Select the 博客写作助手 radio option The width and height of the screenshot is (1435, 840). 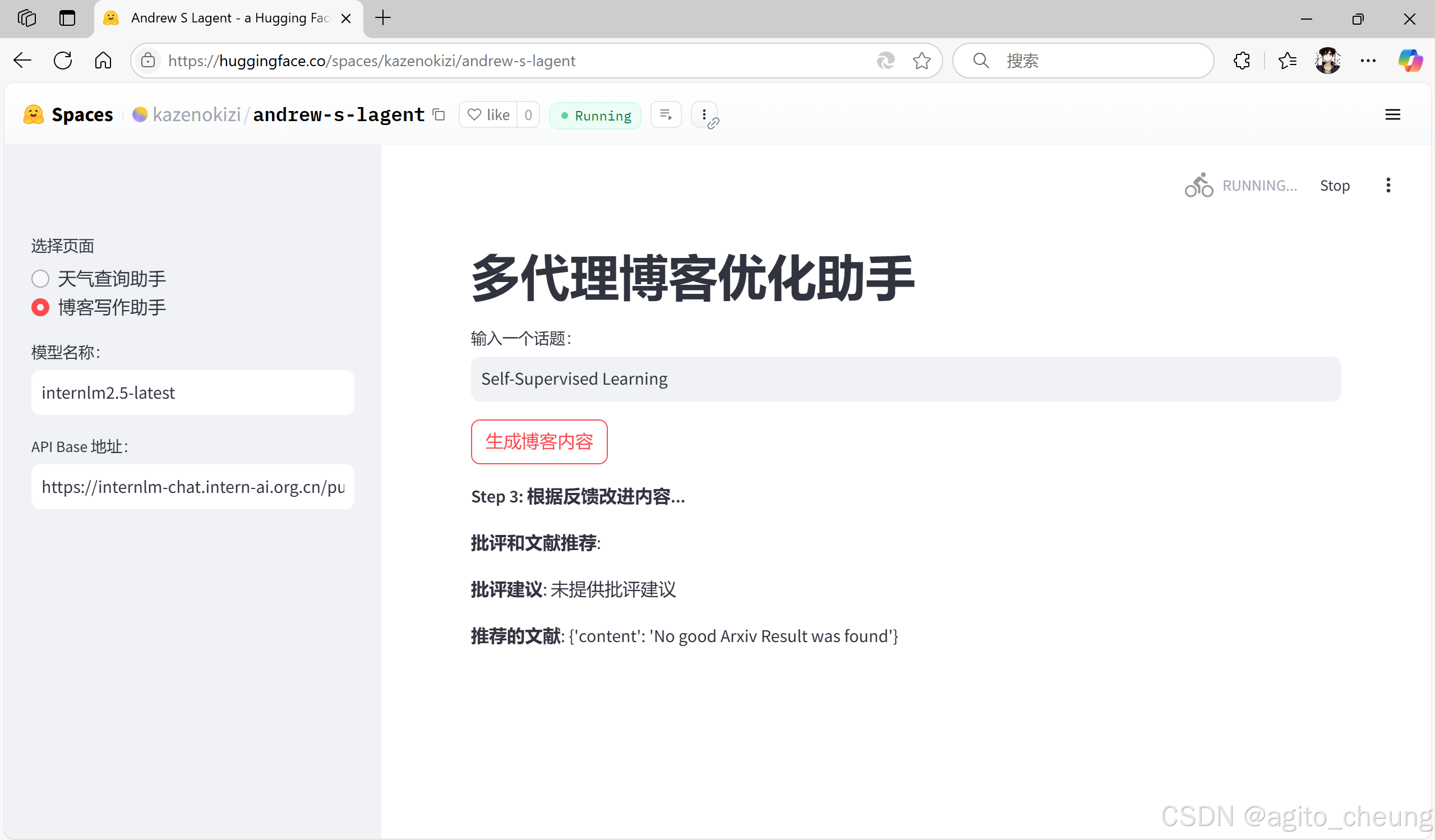(40, 307)
